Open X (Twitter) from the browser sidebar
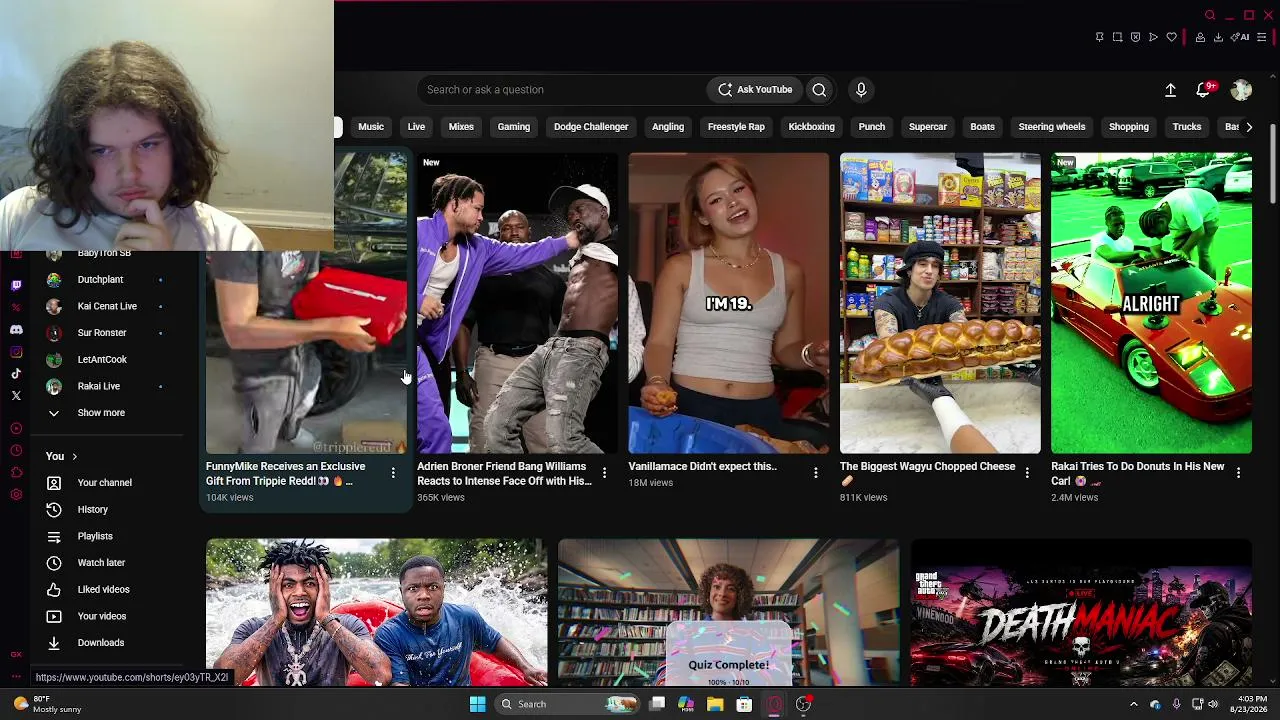The width and height of the screenshot is (1280, 720). tap(16, 395)
